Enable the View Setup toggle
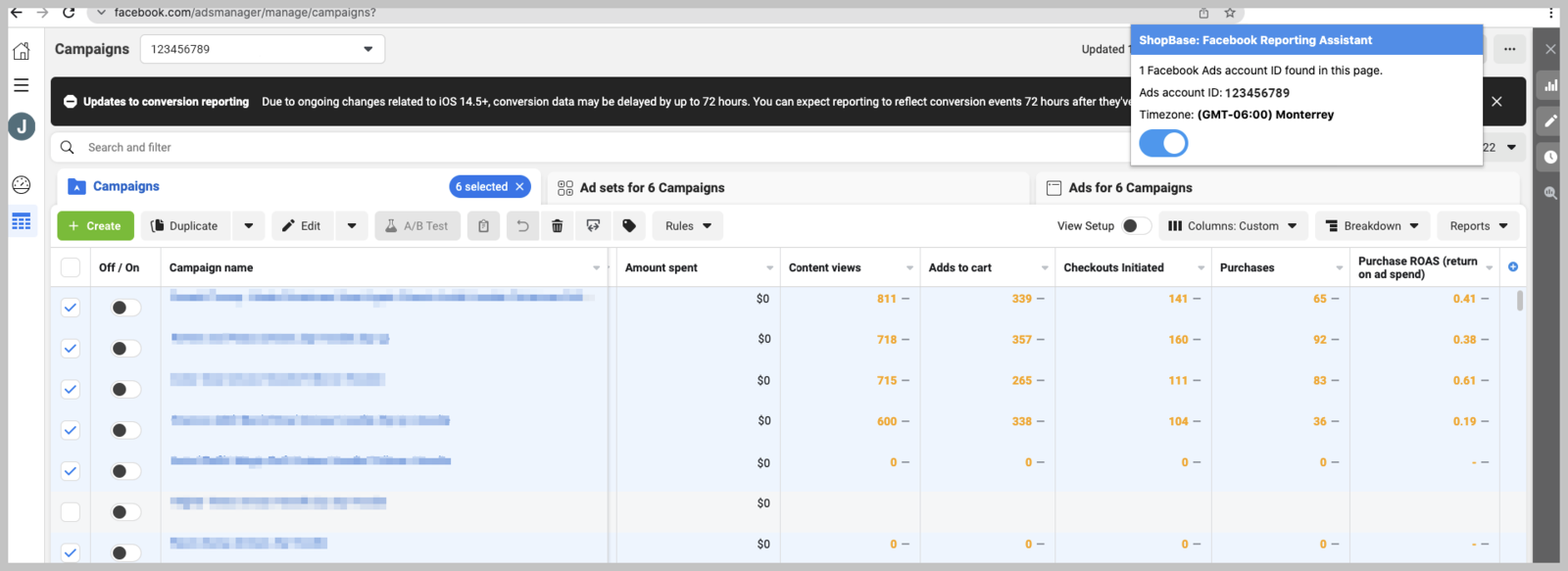The image size is (1568, 571). pos(1135,226)
